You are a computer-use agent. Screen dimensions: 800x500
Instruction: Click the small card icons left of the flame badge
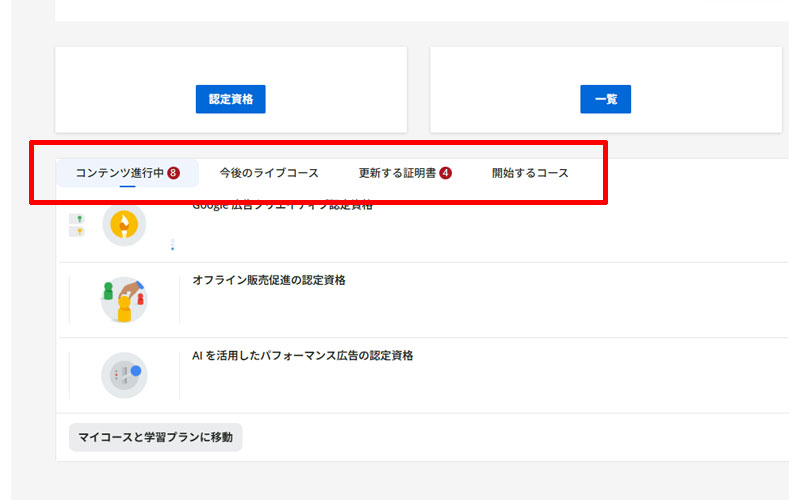77,225
